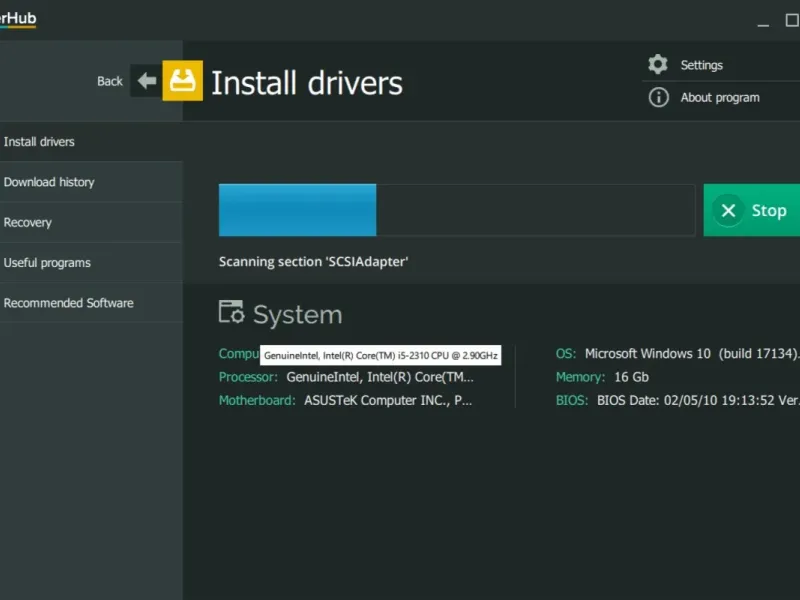
Task: Maximize the application window
Action: coord(792,20)
